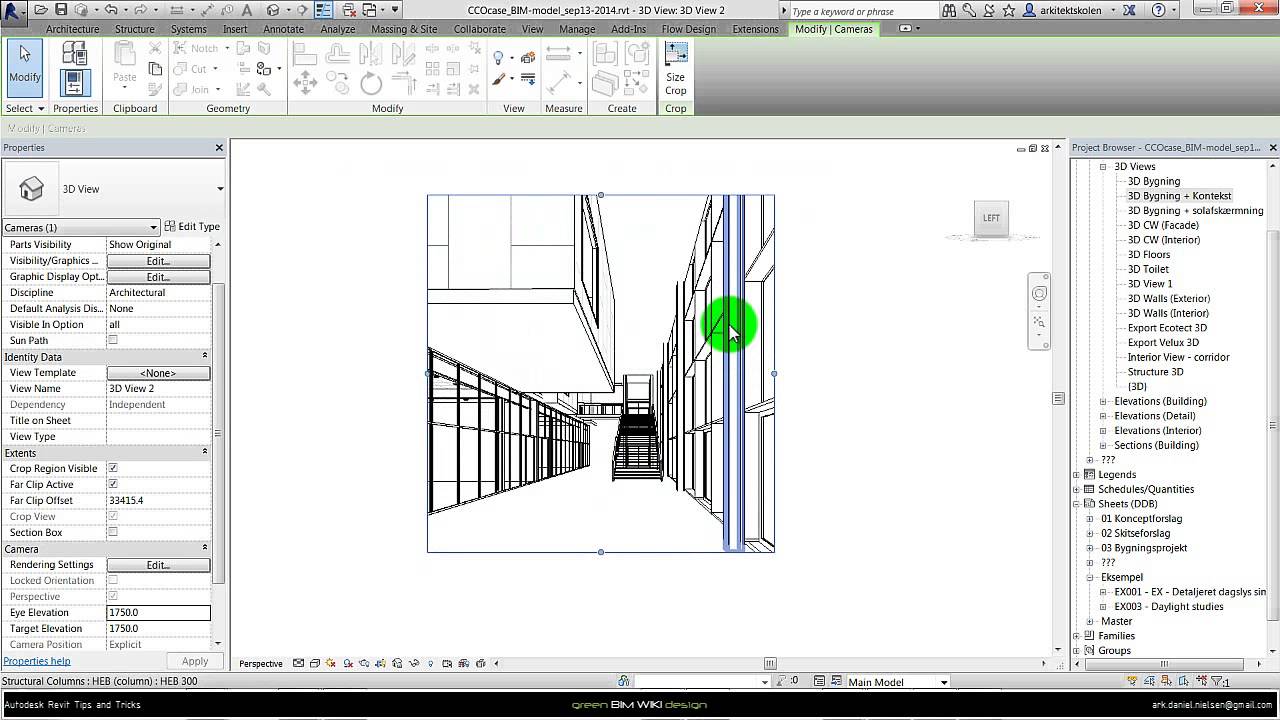This screenshot has height=720, width=1280.
Task: Open the Collaborate ribbon tab
Action: coord(480,29)
